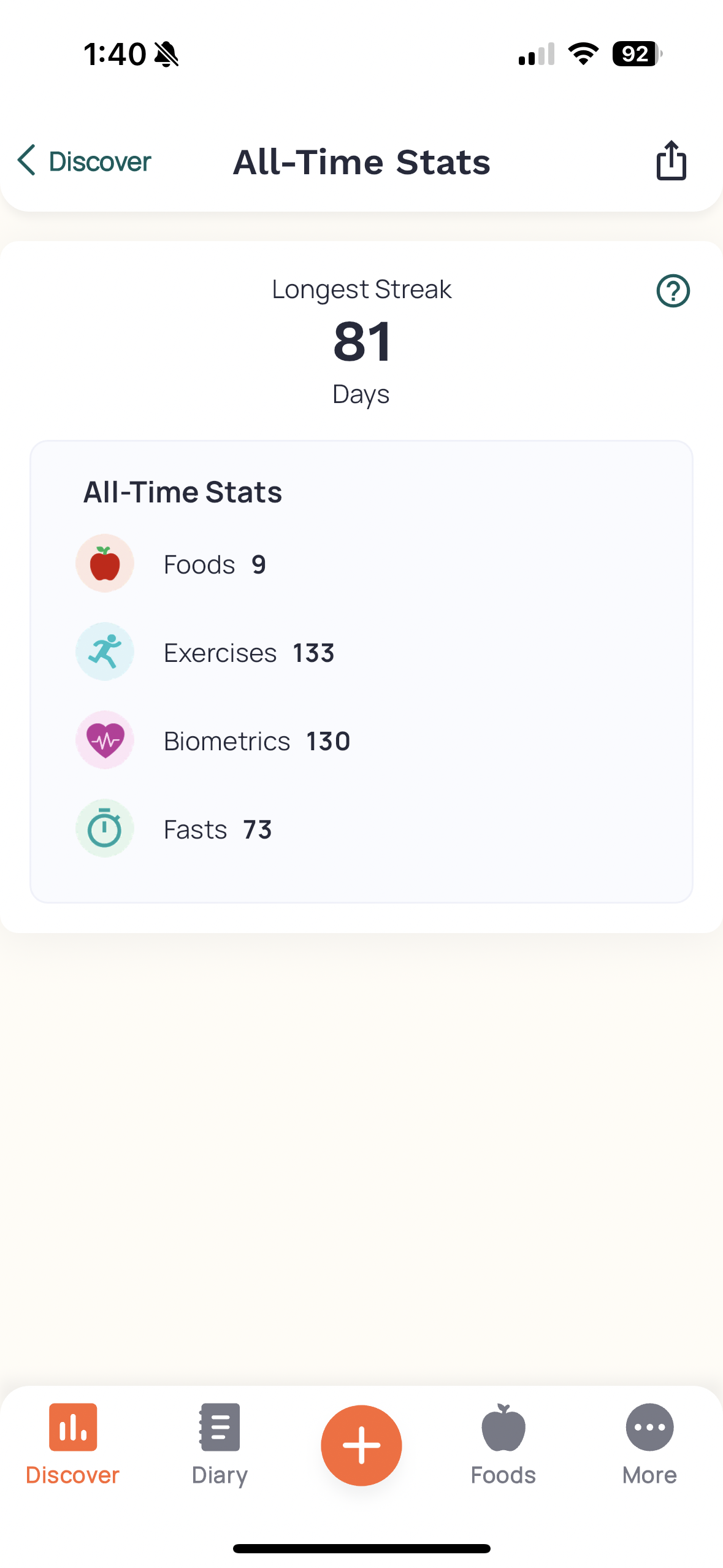The image size is (723, 1568).
Task: Switch to the Diary tab
Action: (220, 1445)
